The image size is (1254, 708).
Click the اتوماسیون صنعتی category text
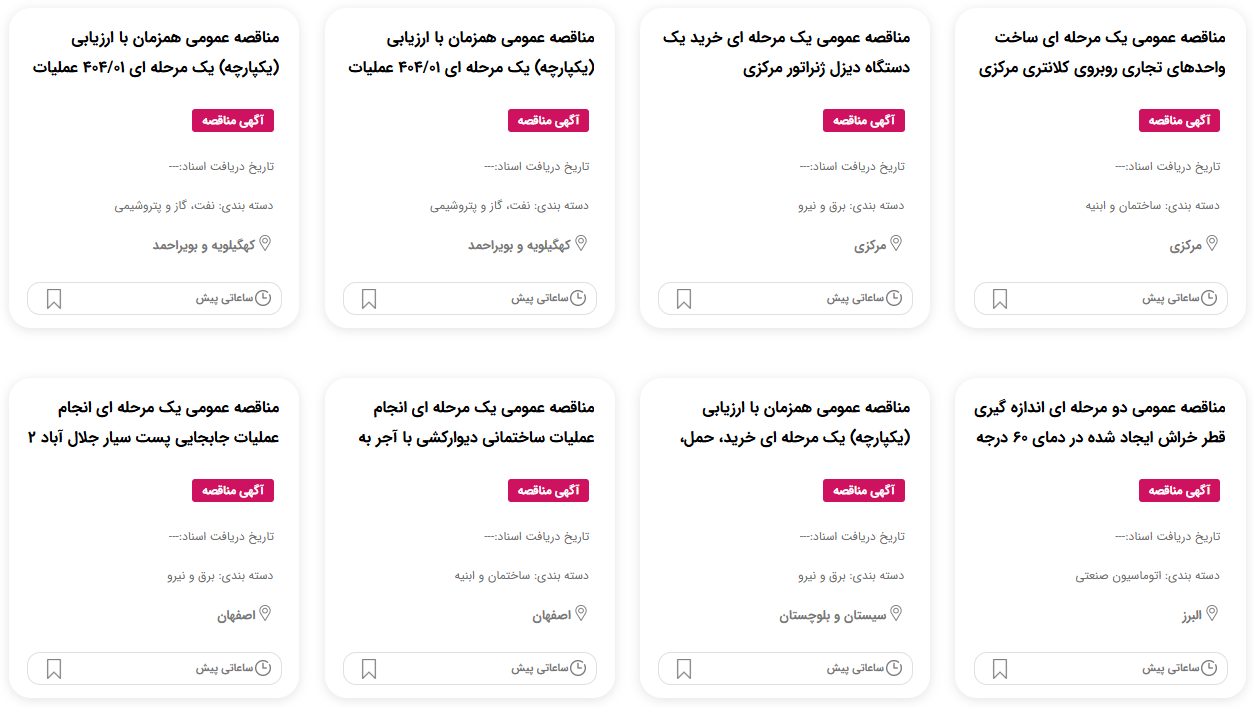tap(1118, 576)
